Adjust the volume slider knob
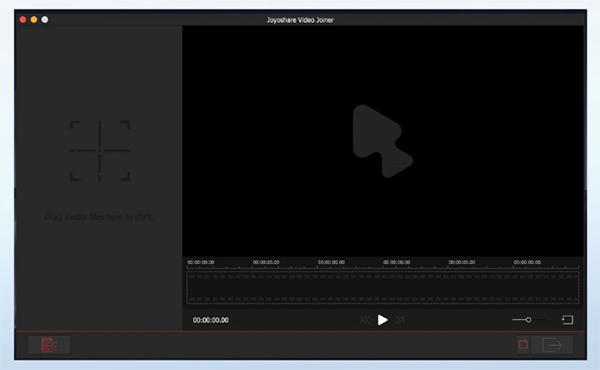The width and height of the screenshot is (600, 370). (528, 319)
